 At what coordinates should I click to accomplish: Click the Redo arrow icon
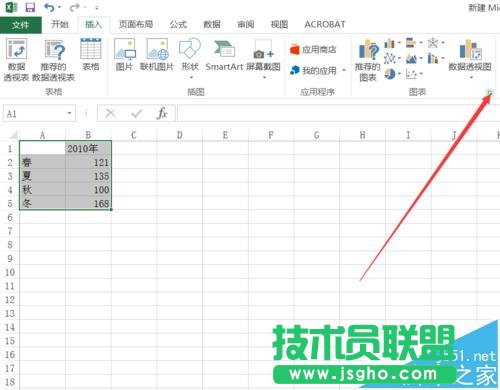tap(75, 7)
